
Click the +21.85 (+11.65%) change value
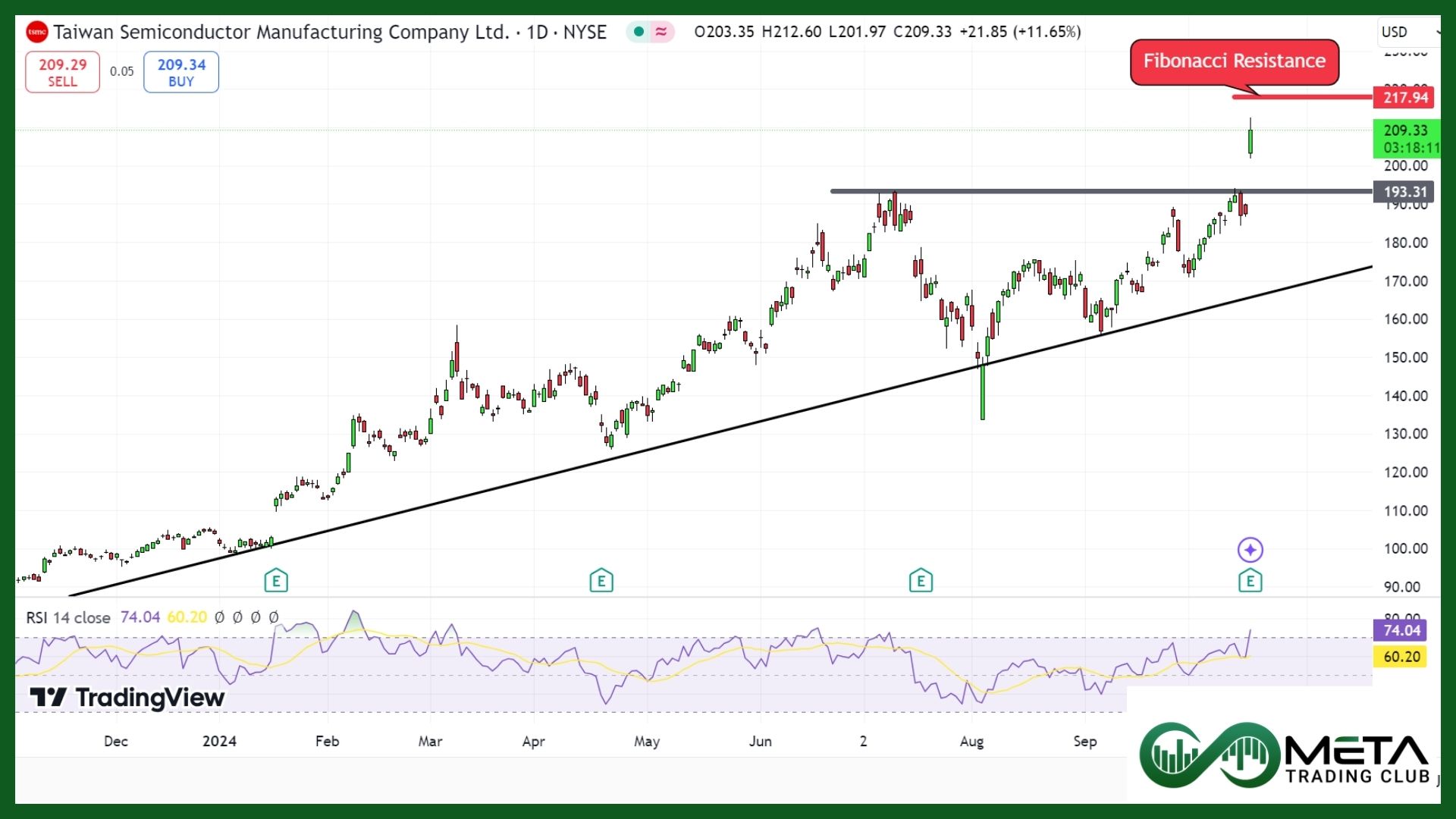(1020, 32)
